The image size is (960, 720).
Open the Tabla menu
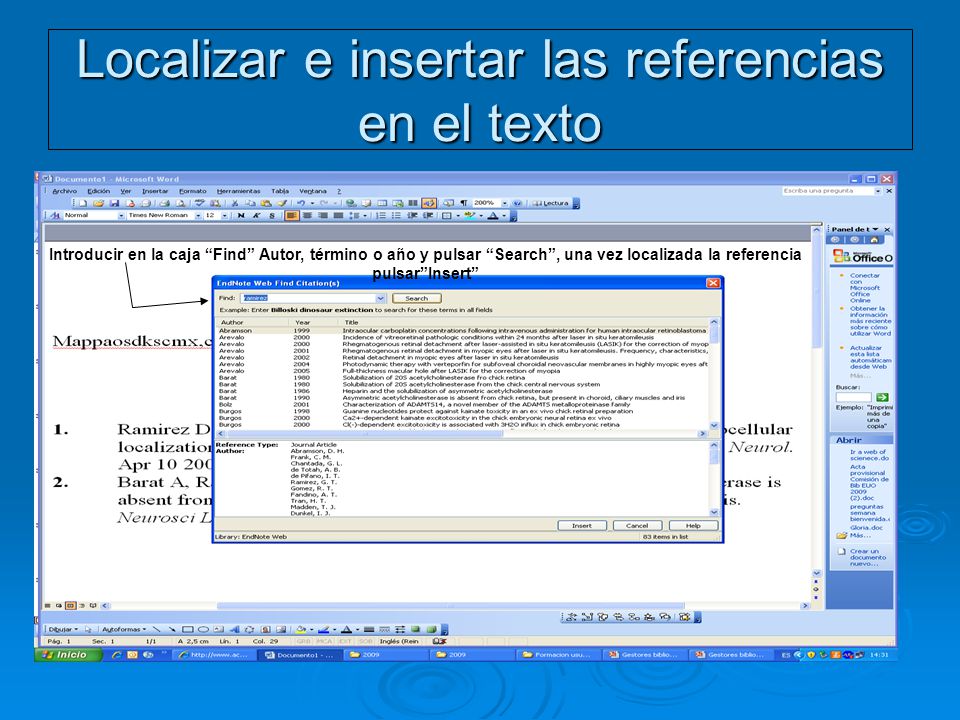(280, 191)
